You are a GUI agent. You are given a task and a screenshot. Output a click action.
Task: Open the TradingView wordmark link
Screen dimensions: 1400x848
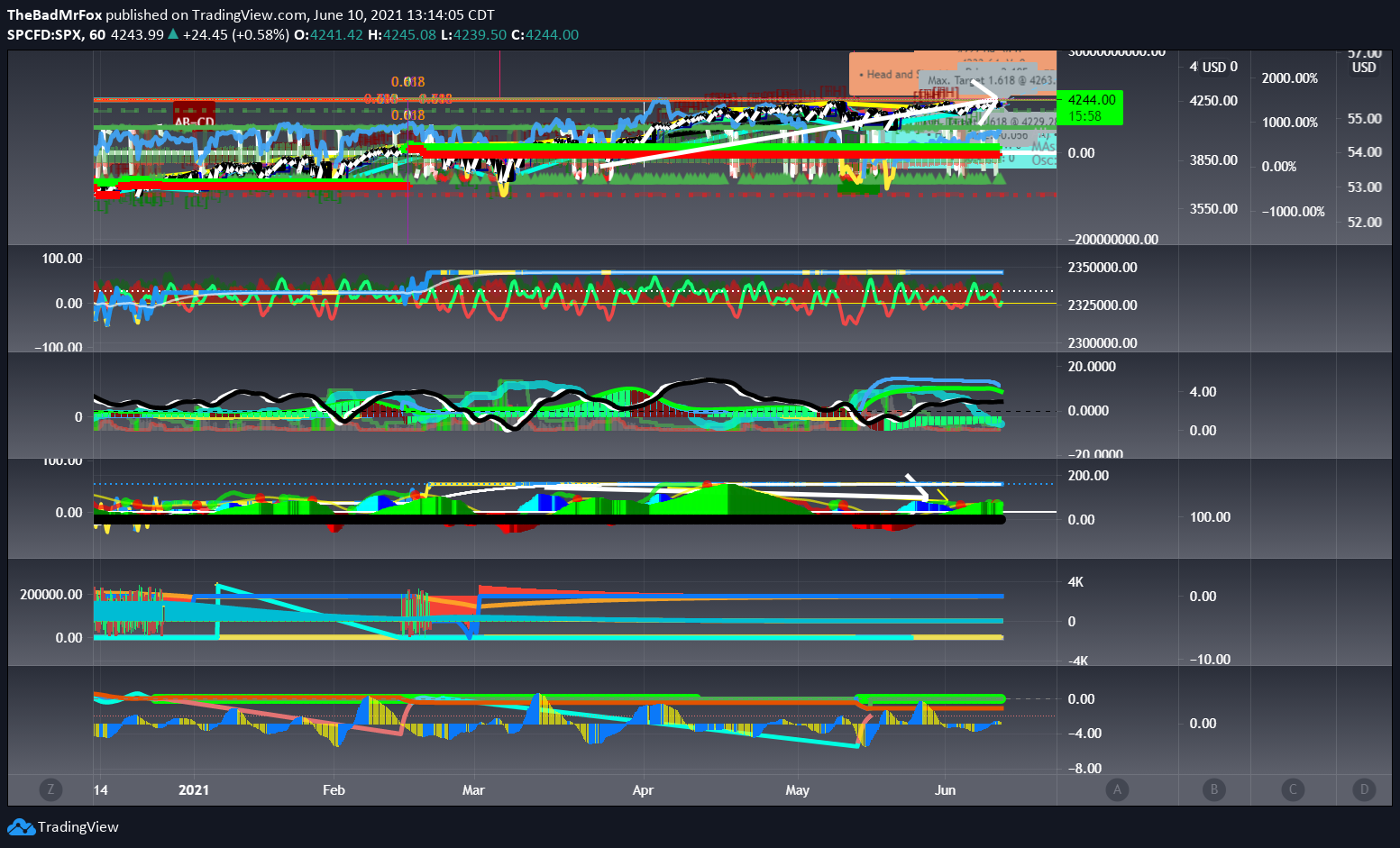[x=78, y=826]
